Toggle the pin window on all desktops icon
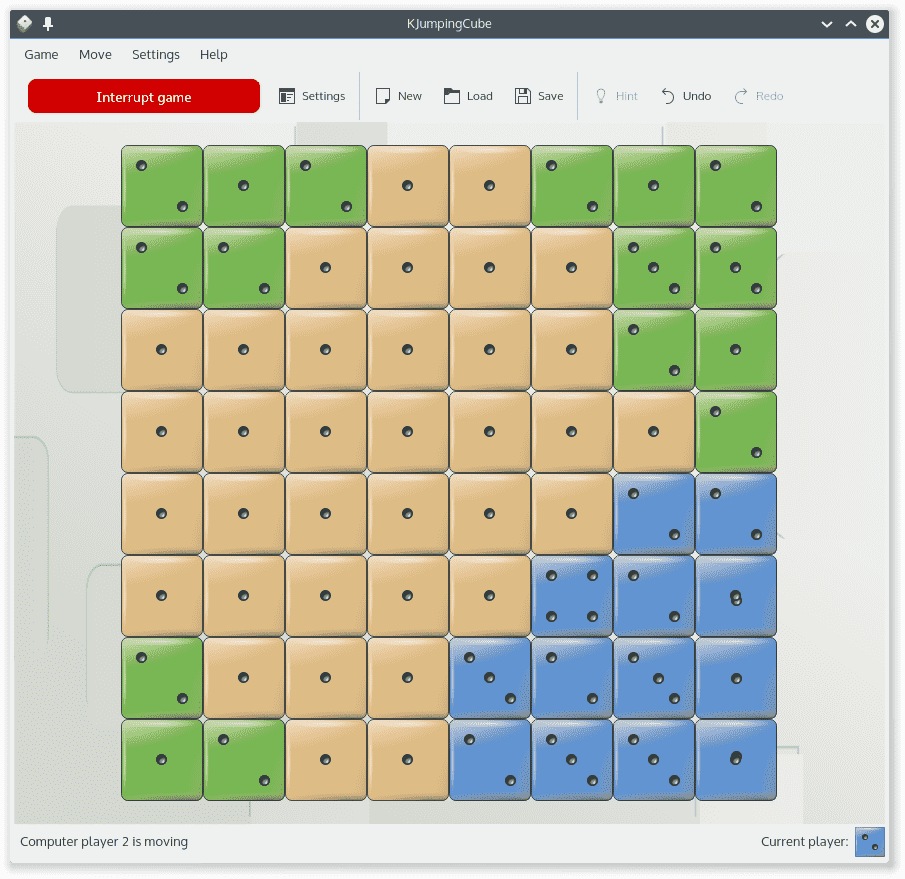The width and height of the screenshot is (905, 879). click(x=48, y=24)
